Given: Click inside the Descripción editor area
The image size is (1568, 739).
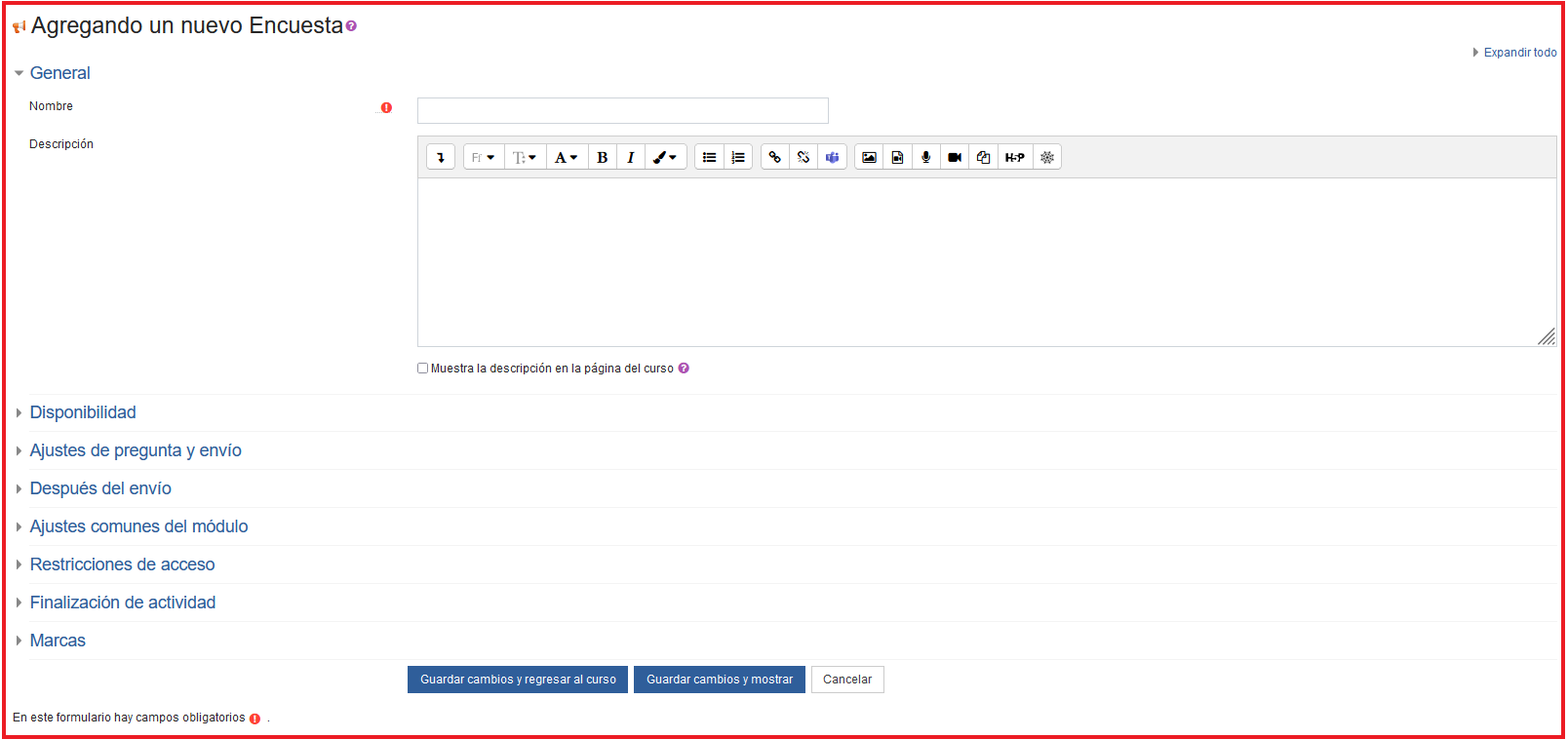Looking at the screenshot, I should (987, 262).
